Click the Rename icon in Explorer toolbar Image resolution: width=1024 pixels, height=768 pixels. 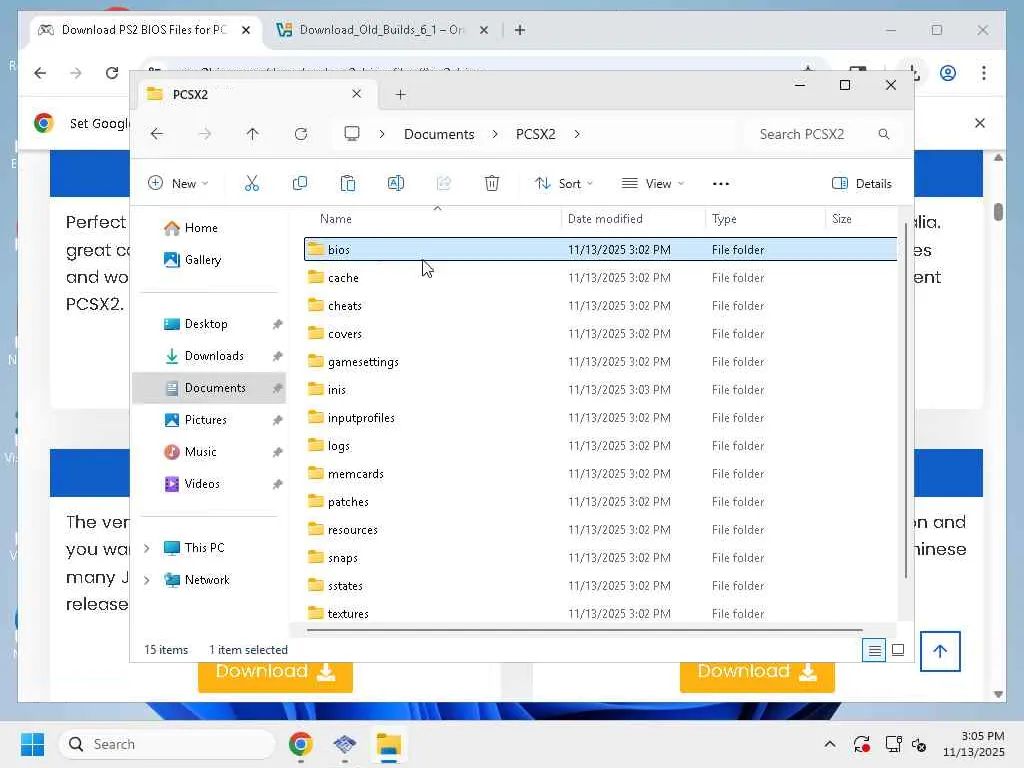tap(396, 184)
